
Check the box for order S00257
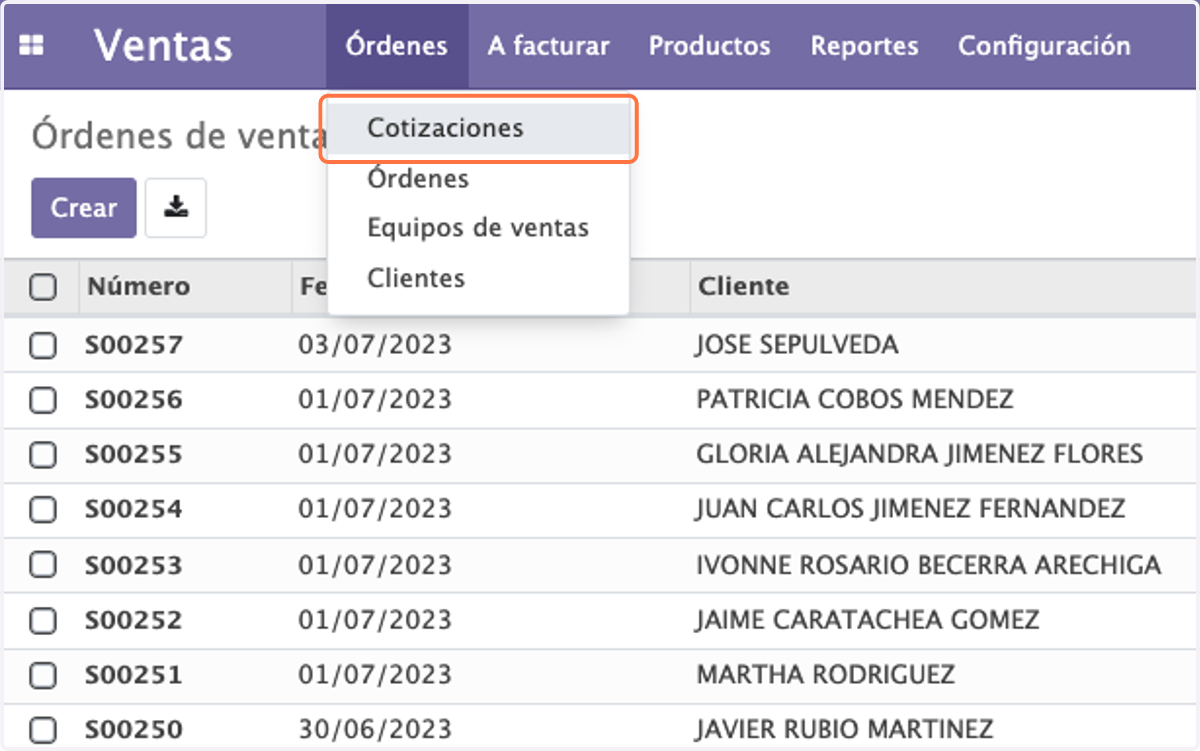pos(43,346)
